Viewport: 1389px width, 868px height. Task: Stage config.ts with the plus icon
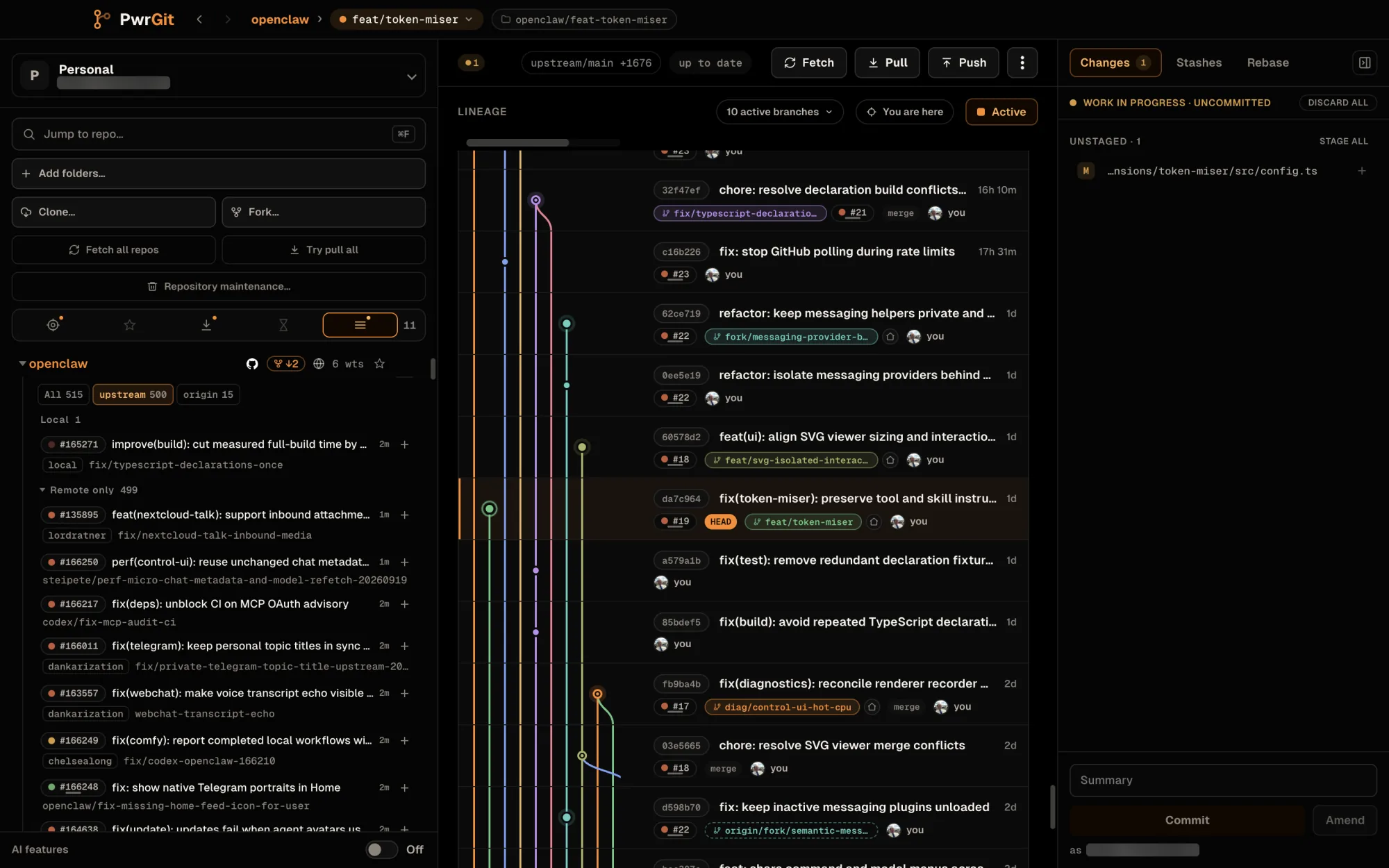pos(1361,171)
